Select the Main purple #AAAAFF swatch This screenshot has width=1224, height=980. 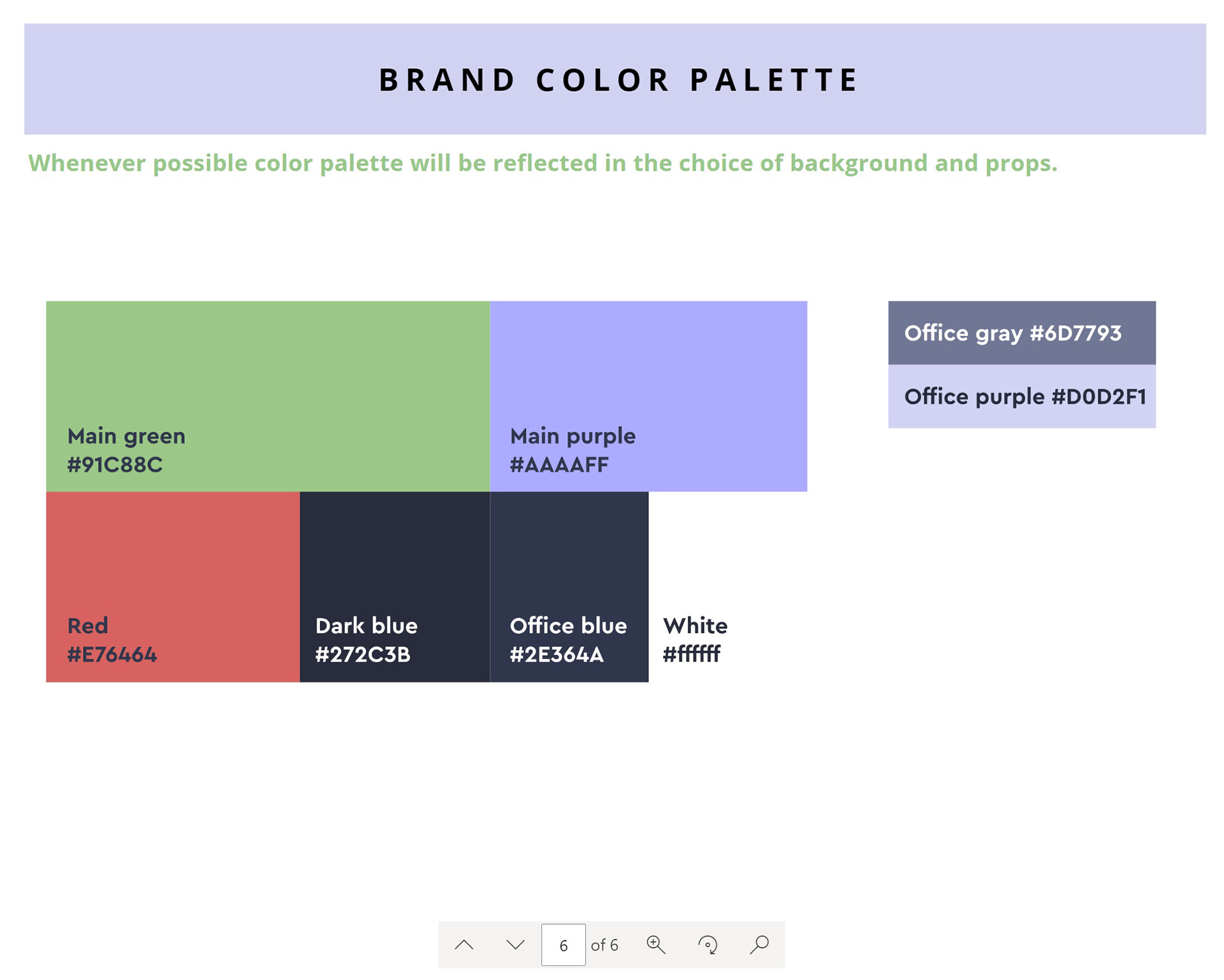tap(648, 396)
